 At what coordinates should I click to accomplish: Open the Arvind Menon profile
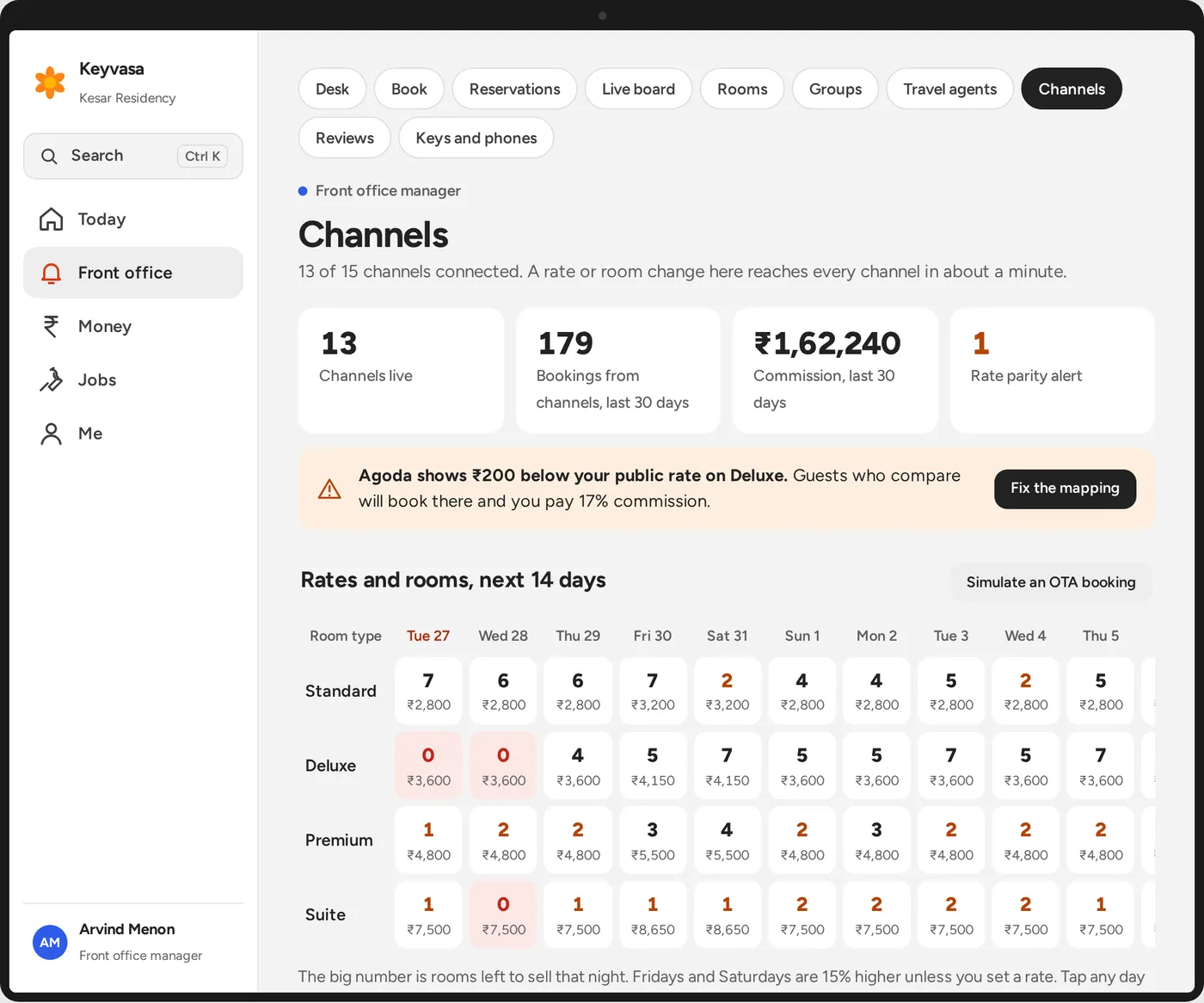coord(133,942)
